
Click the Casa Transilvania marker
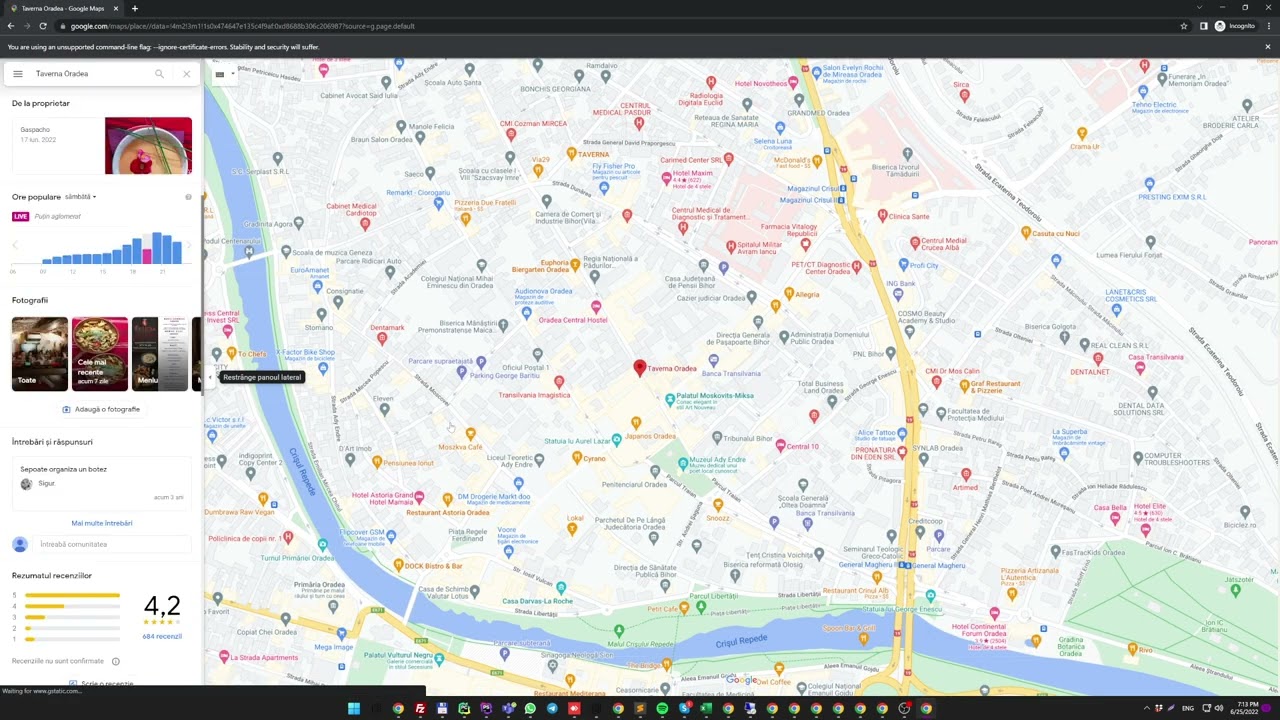[x=1139, y=368]
